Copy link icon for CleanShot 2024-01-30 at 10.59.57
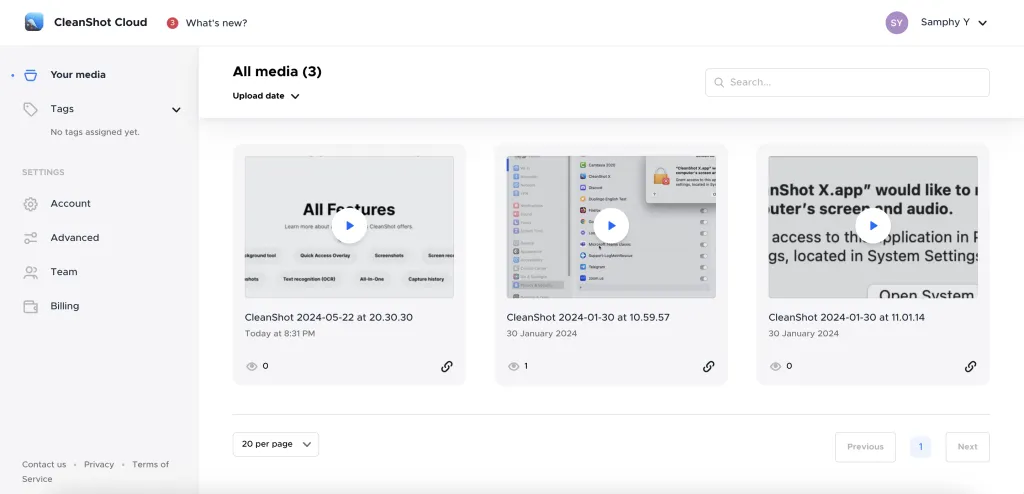Viewport: 1024px width, 494px height. tap(709, 367)
